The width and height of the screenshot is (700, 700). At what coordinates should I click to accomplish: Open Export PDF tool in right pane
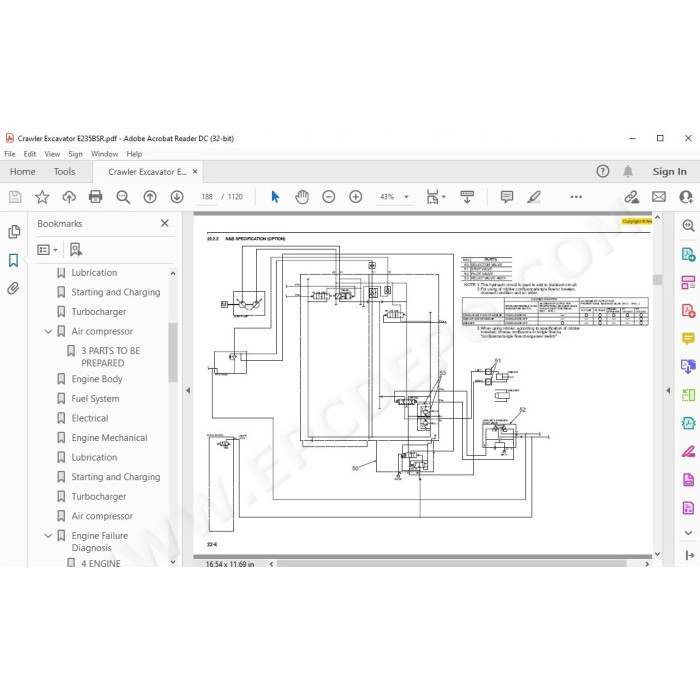pyautogui.click(x=688, y=254)
